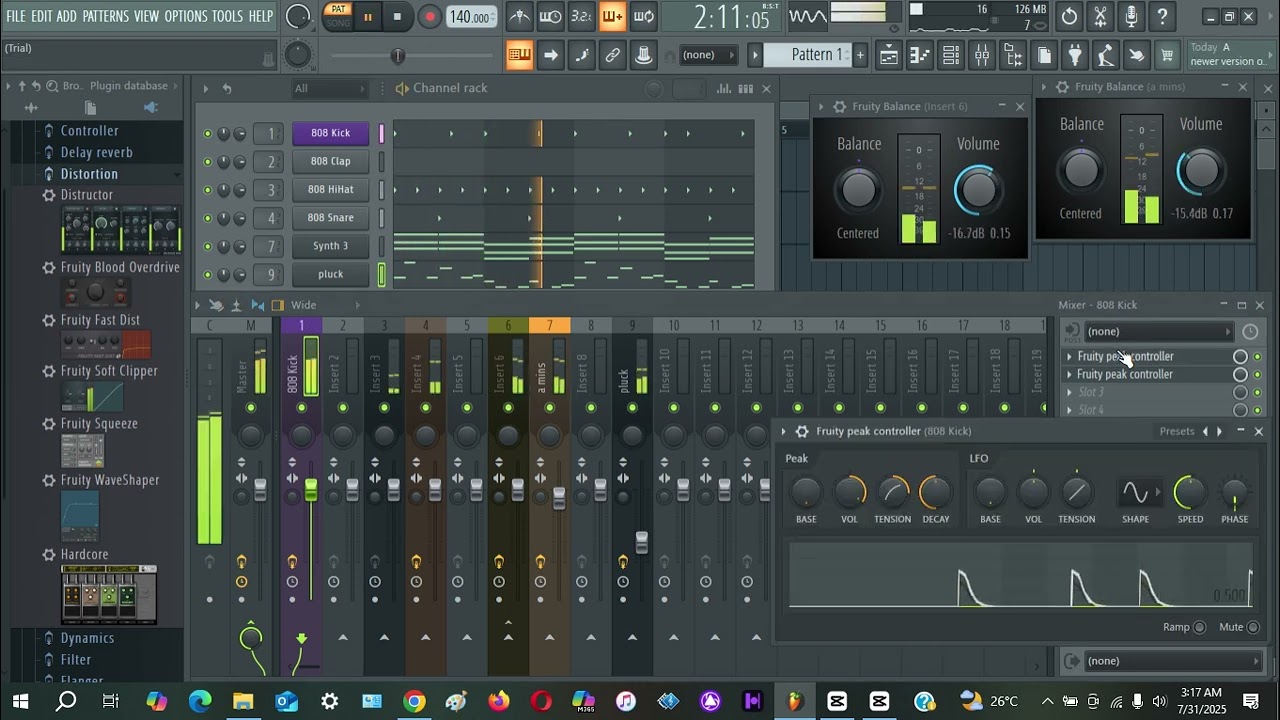Select the Fruity Soft Clipper plugin thumbnail
Image resolution: width=1280 pixels, height=720 pixels.
[x=92, y=397]
